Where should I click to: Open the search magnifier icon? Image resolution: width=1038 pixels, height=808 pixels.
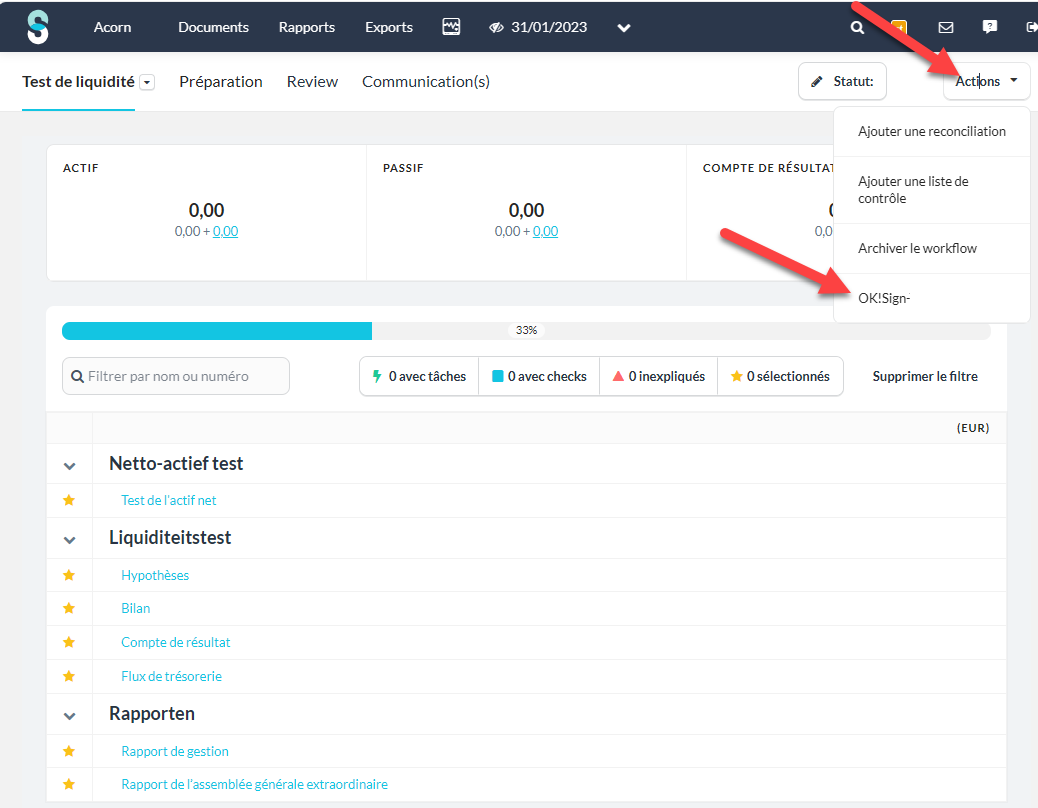coord(857,28)
